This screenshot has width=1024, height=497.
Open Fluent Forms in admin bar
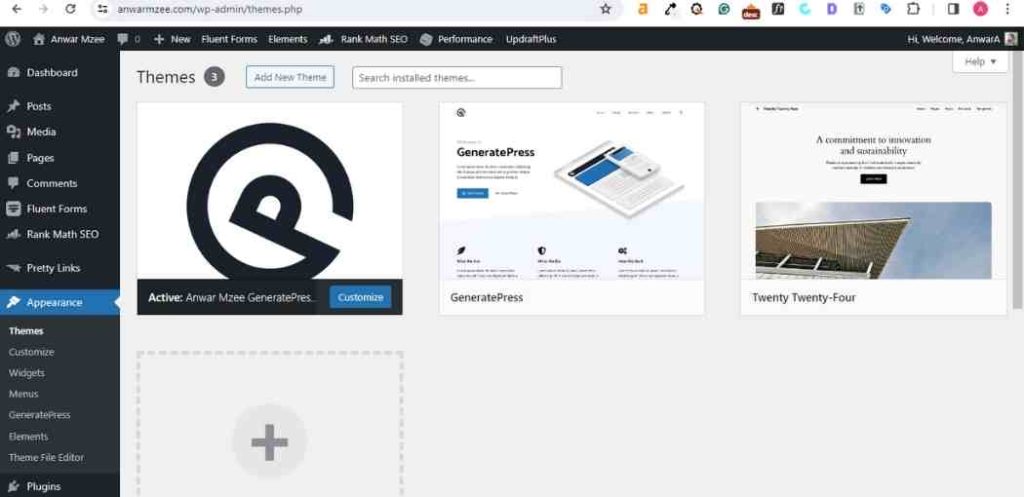[229, 39]
